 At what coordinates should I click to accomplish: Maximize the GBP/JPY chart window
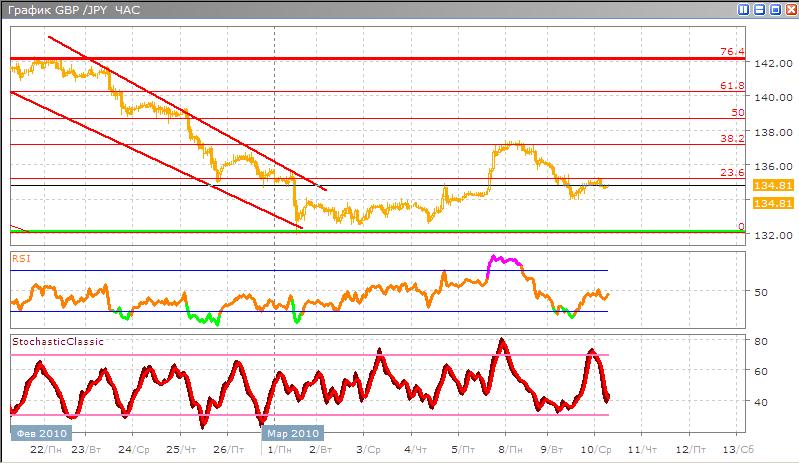coord(773,9)
